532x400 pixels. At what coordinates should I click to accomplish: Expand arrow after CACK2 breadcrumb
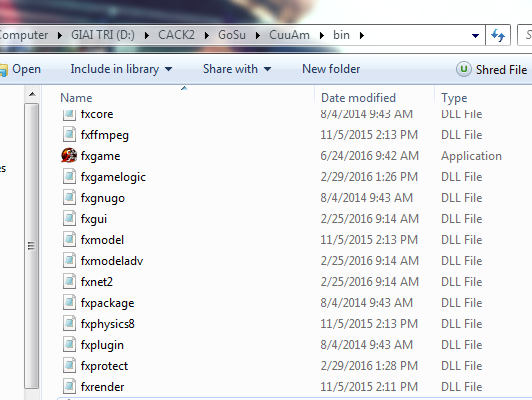pos(207,35)
